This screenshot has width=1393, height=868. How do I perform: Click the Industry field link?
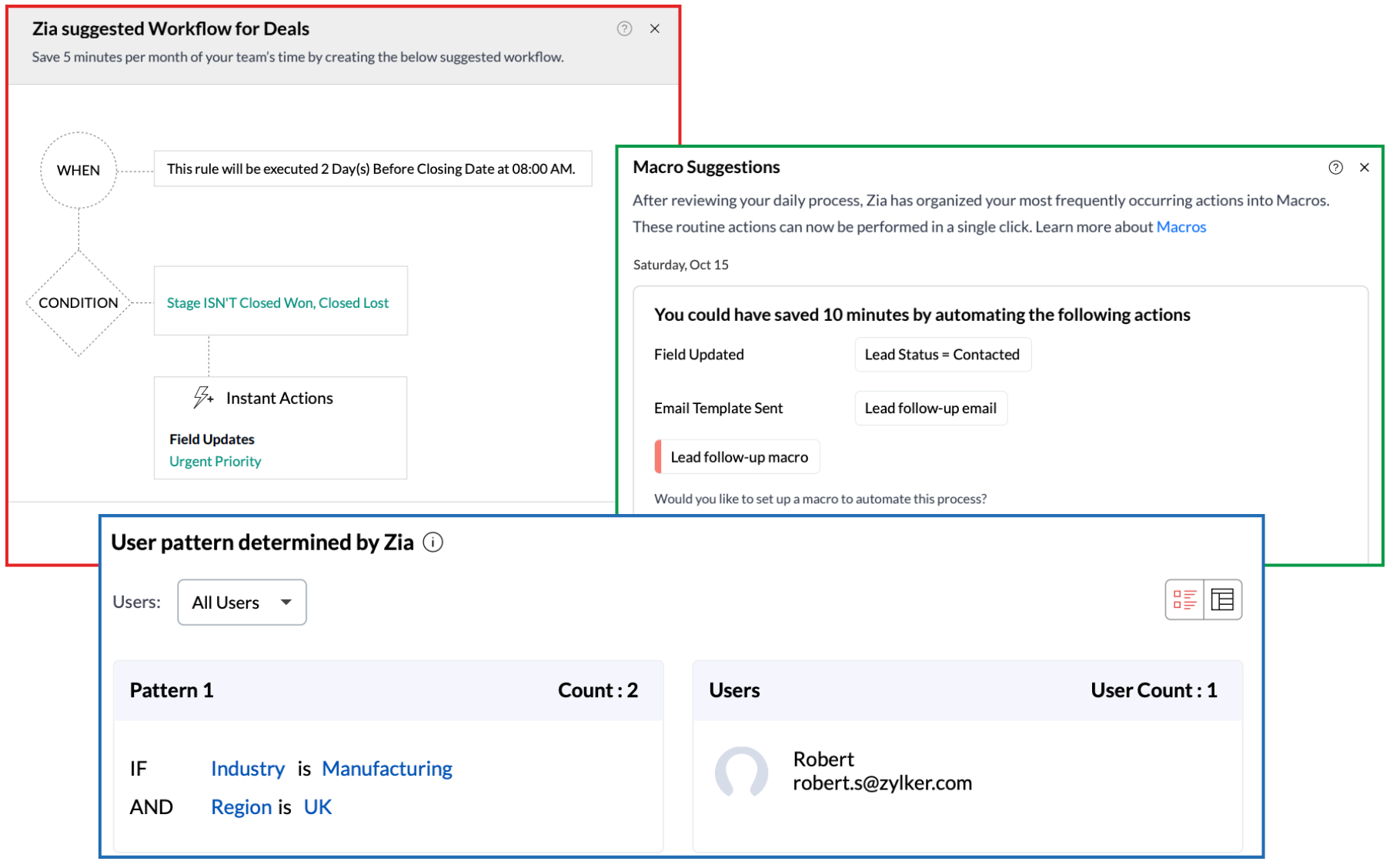(248, 768)
